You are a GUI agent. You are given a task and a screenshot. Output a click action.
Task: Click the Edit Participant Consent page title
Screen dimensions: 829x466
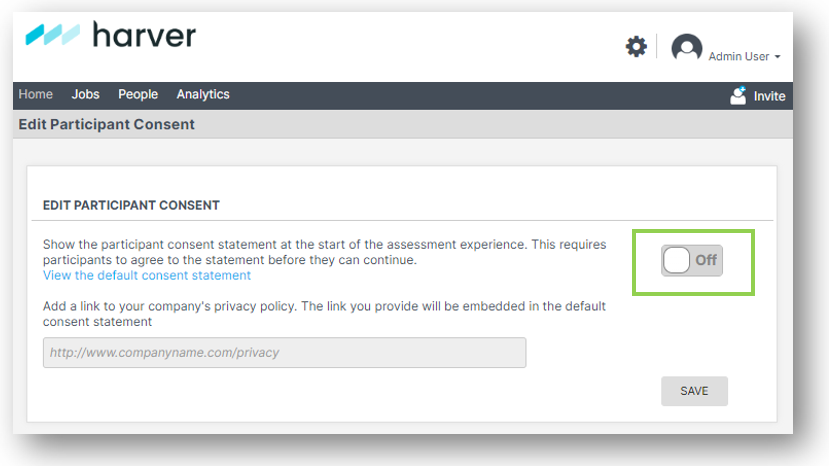point(106,124)
